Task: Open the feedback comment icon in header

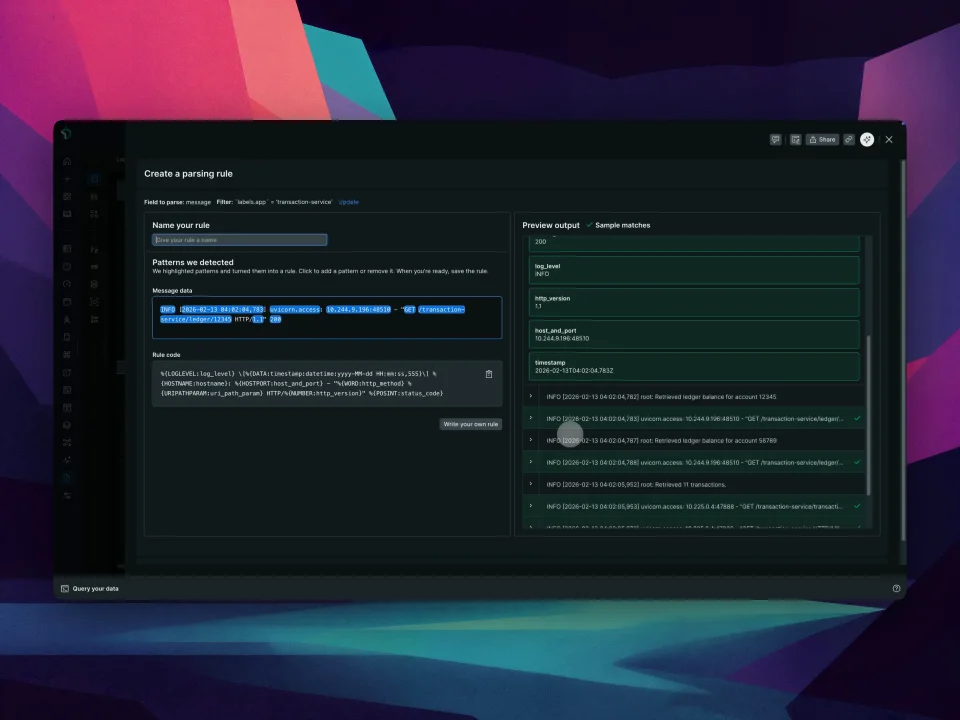Action: [x=775, y=140]
